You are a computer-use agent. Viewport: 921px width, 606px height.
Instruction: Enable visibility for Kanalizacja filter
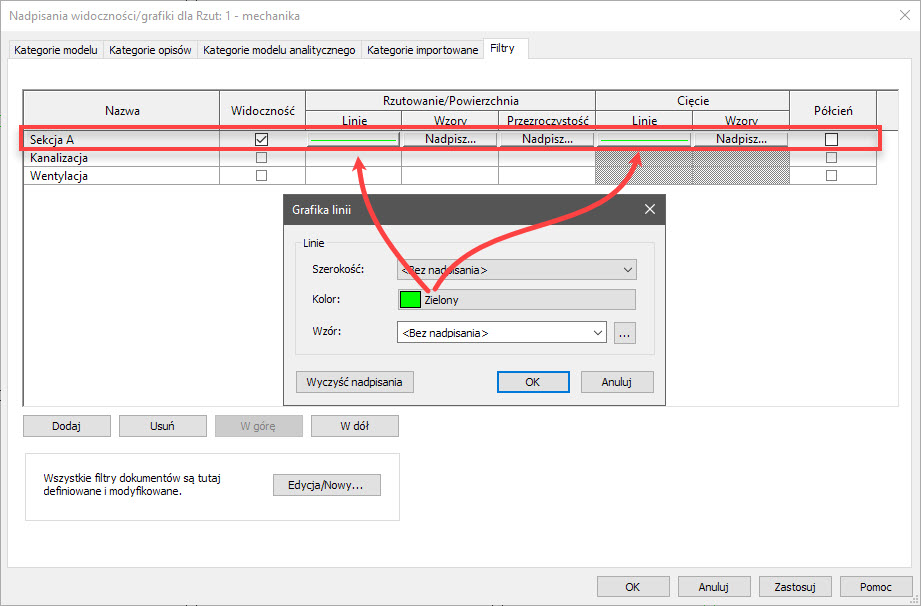coord(262,158)
